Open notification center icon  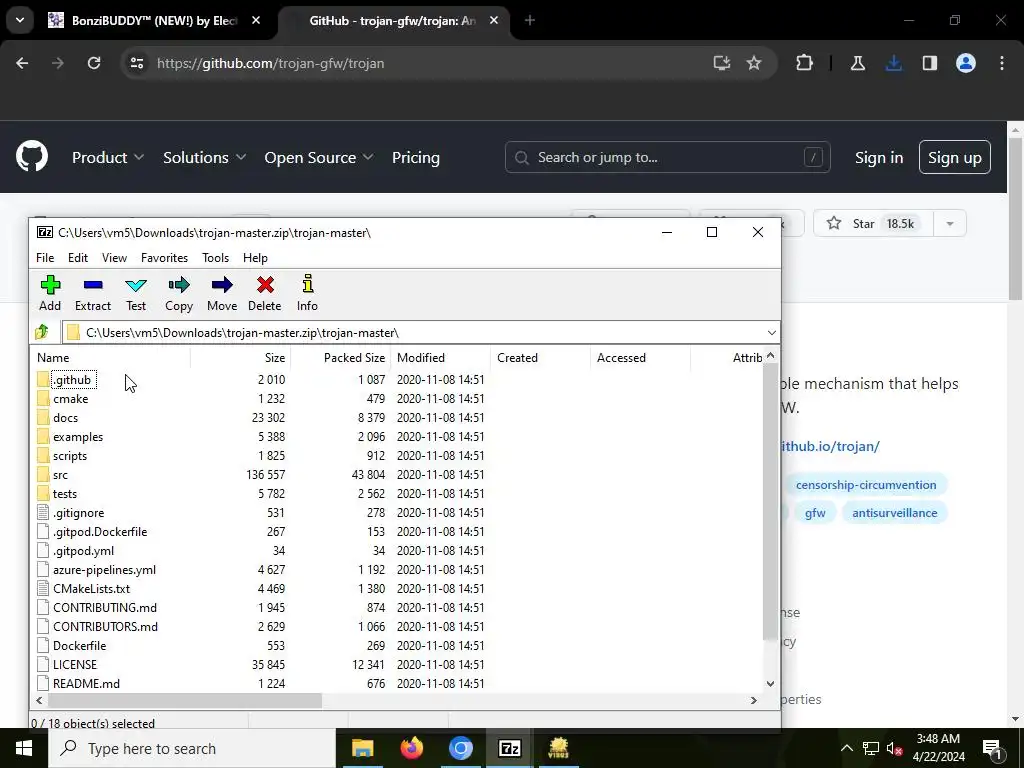tap(992, 748)
